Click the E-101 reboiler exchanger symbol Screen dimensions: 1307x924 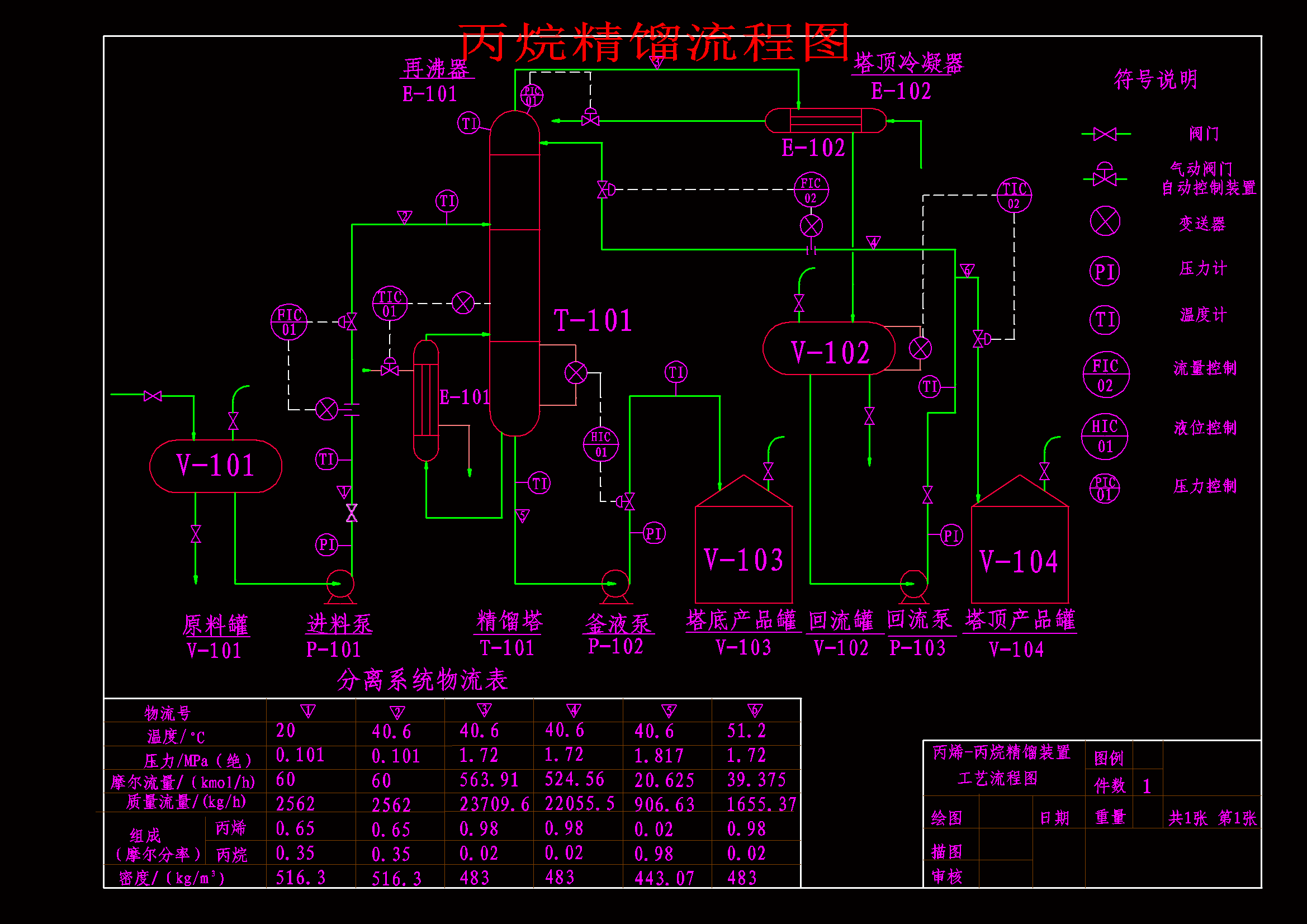tap(426, 401)
